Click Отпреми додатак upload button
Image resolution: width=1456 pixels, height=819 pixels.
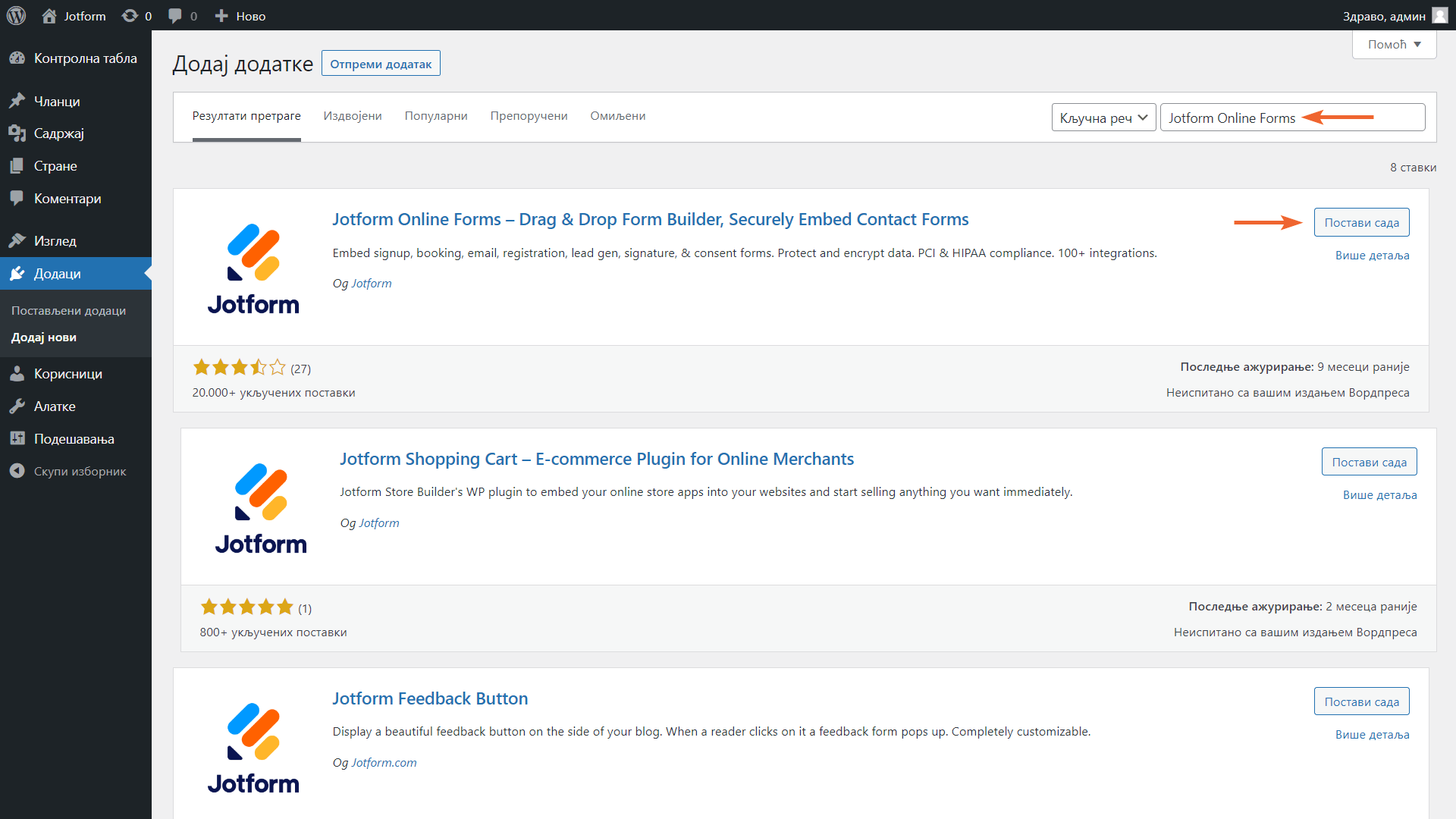[x=381, y=64]
